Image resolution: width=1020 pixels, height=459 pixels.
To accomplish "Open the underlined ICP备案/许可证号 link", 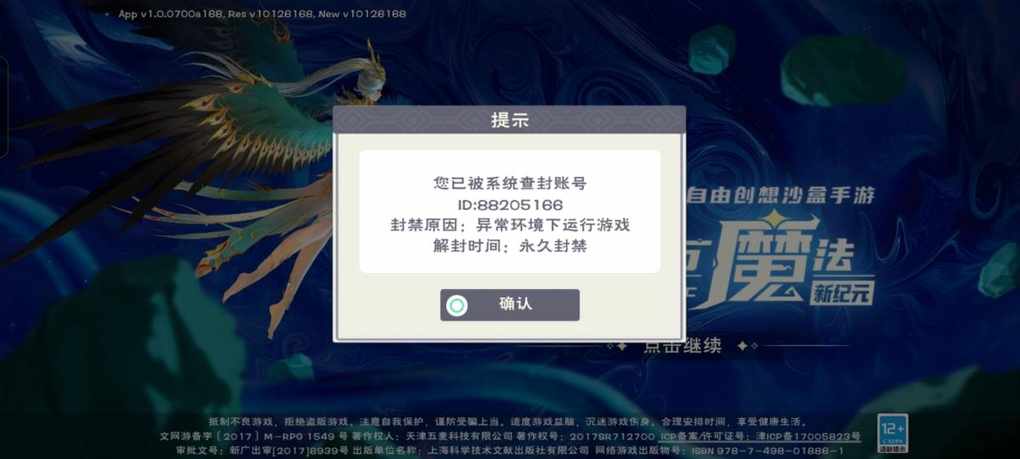I will [x=760, y=436].
